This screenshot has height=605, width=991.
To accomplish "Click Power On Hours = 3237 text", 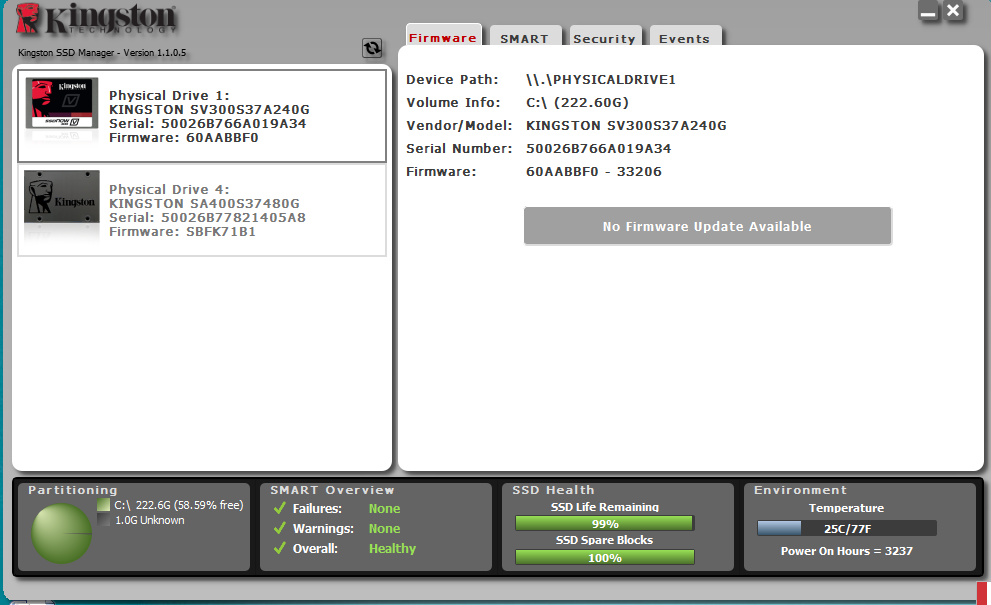I will [x=847, y=551].
